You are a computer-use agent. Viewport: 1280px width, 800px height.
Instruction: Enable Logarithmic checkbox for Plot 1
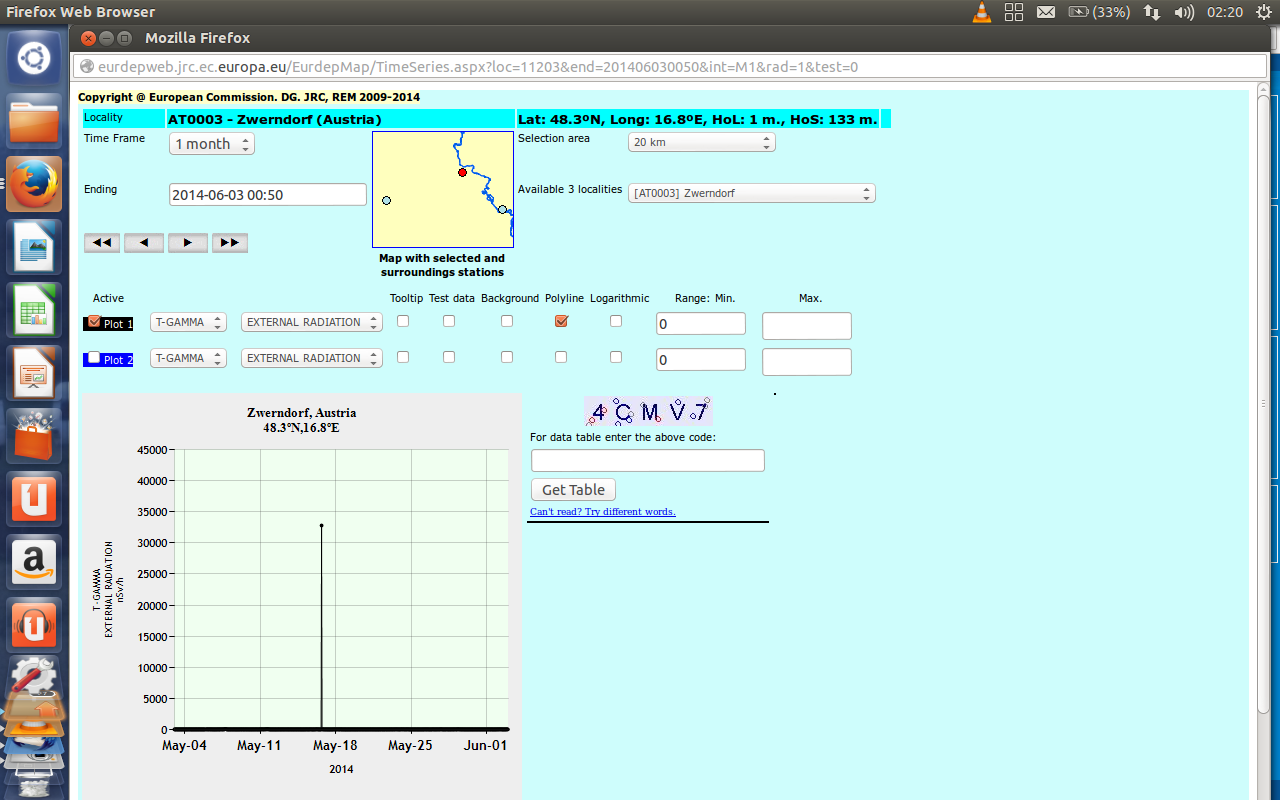click(x=616, y=321)
